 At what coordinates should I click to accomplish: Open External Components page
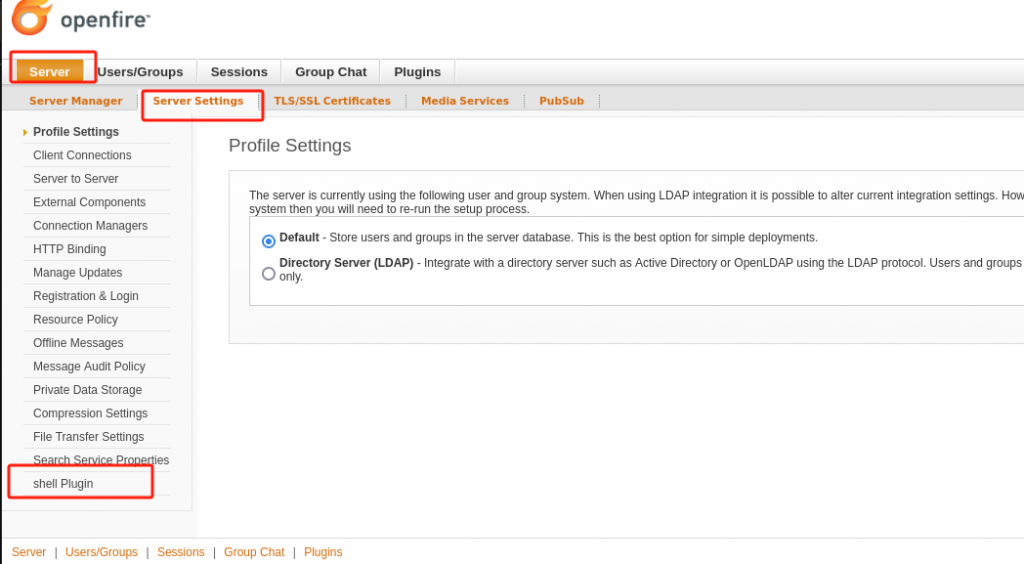pyautogui.click(x=89, y=202)
